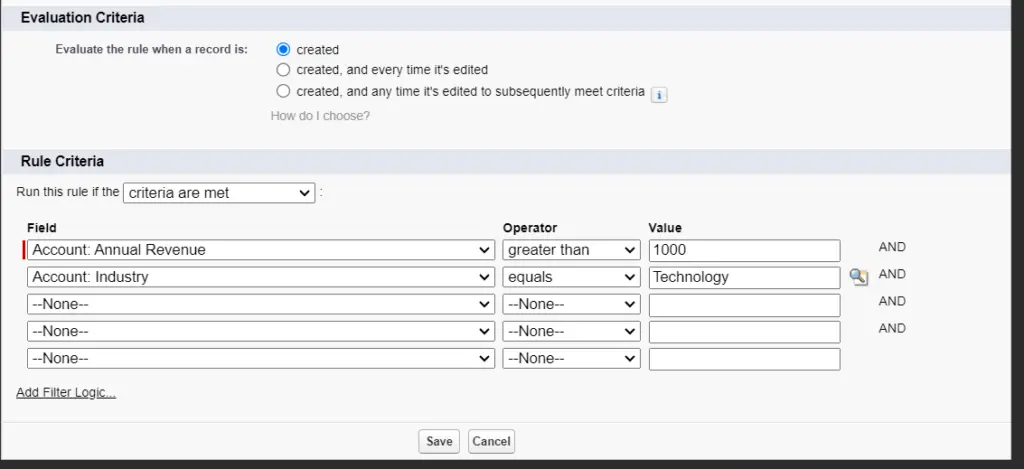Expand the Account: Annual Revenue field dropdown
Viewport: 1024px width, 469px height.
(x=260, y=250)
